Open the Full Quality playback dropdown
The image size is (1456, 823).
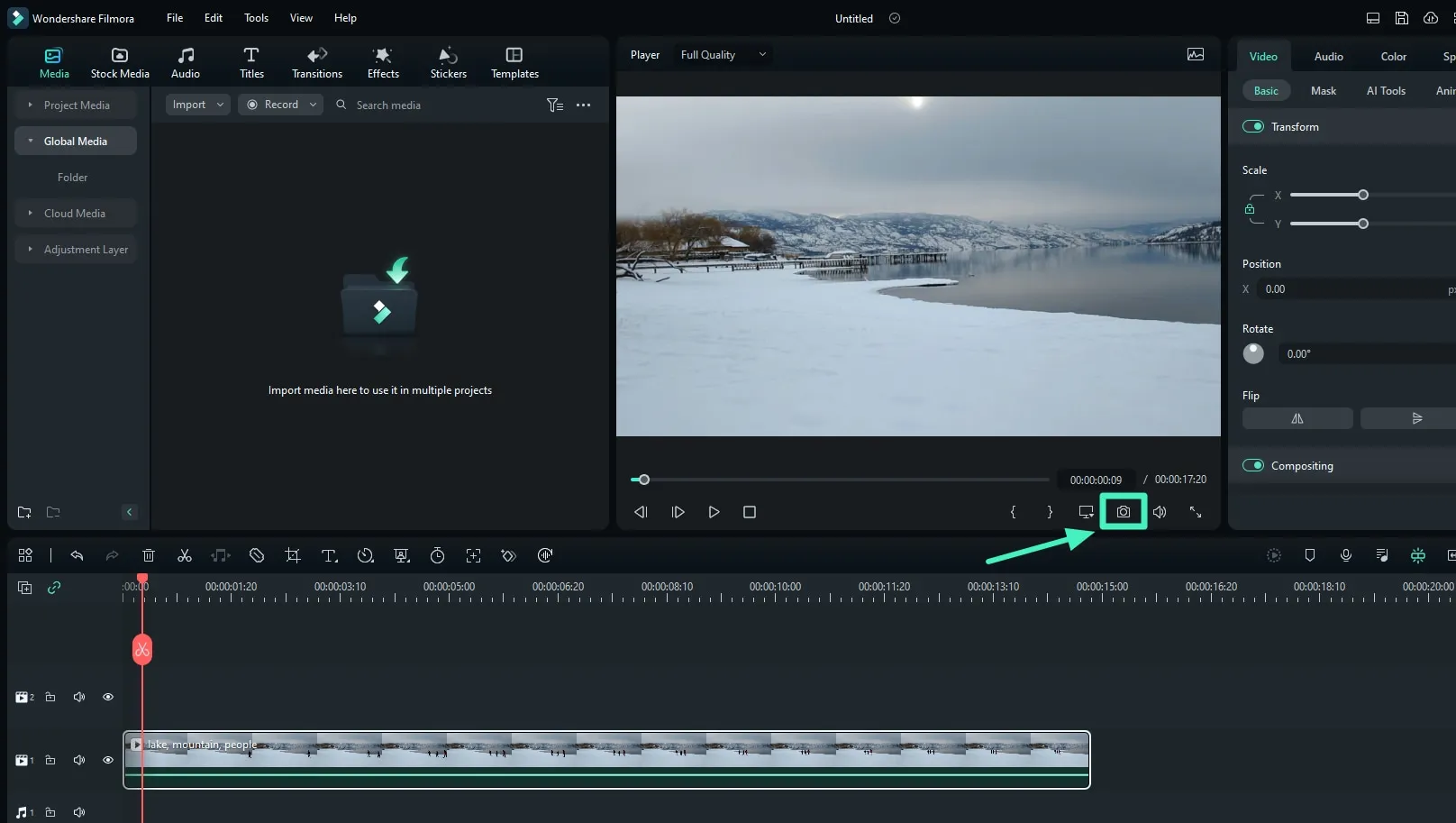tap(721, 54)
